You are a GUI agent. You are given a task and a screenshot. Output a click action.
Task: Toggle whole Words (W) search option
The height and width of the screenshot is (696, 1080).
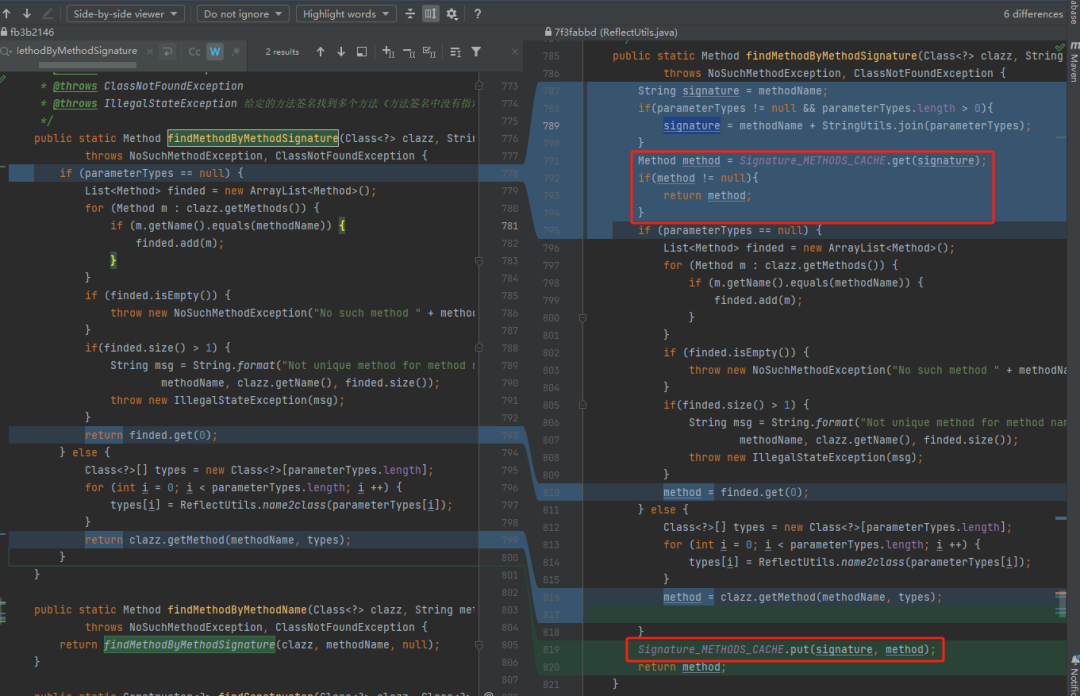click(215, 52)
